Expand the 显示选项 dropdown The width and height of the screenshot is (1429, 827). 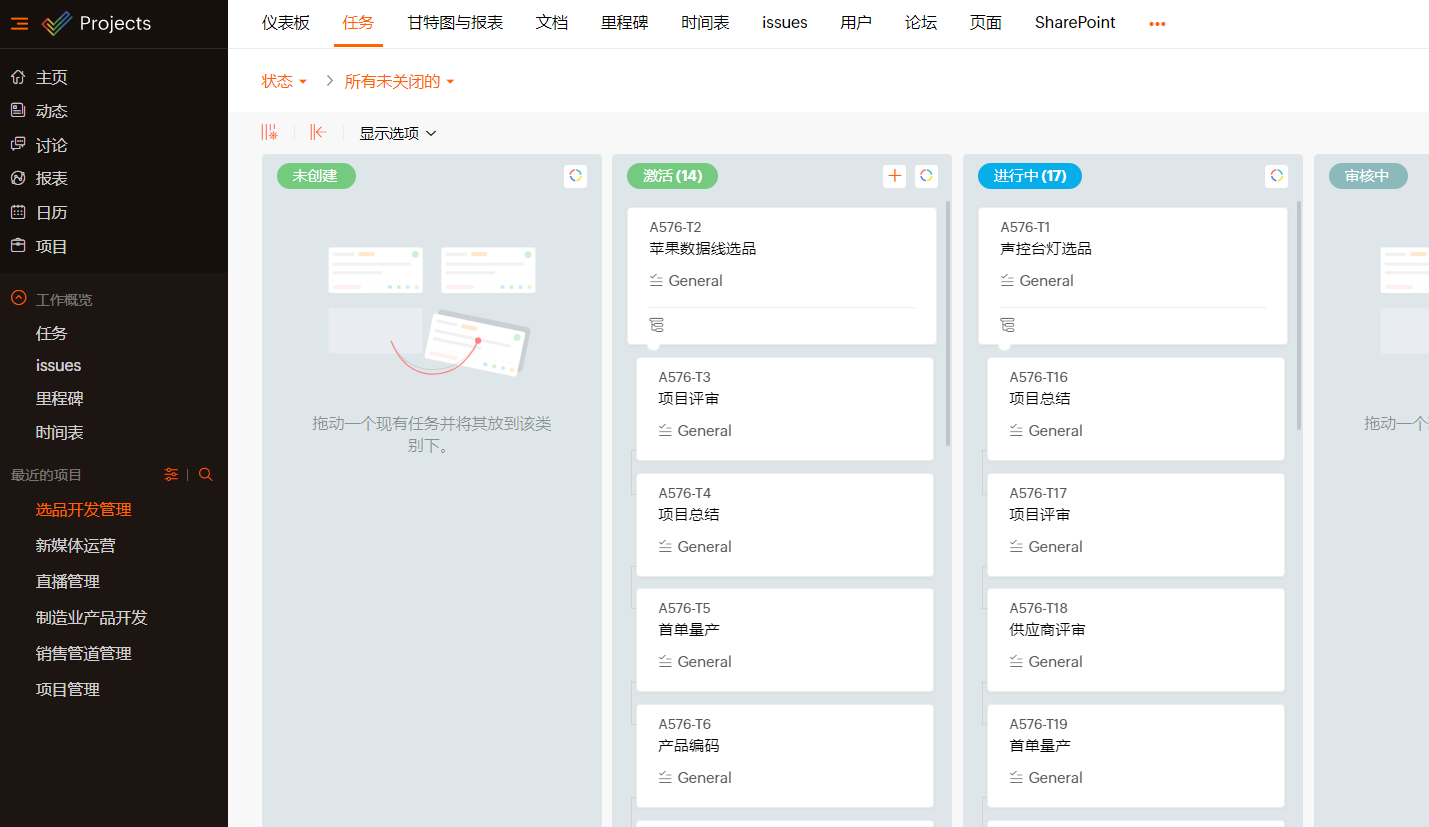coord(398,133)
